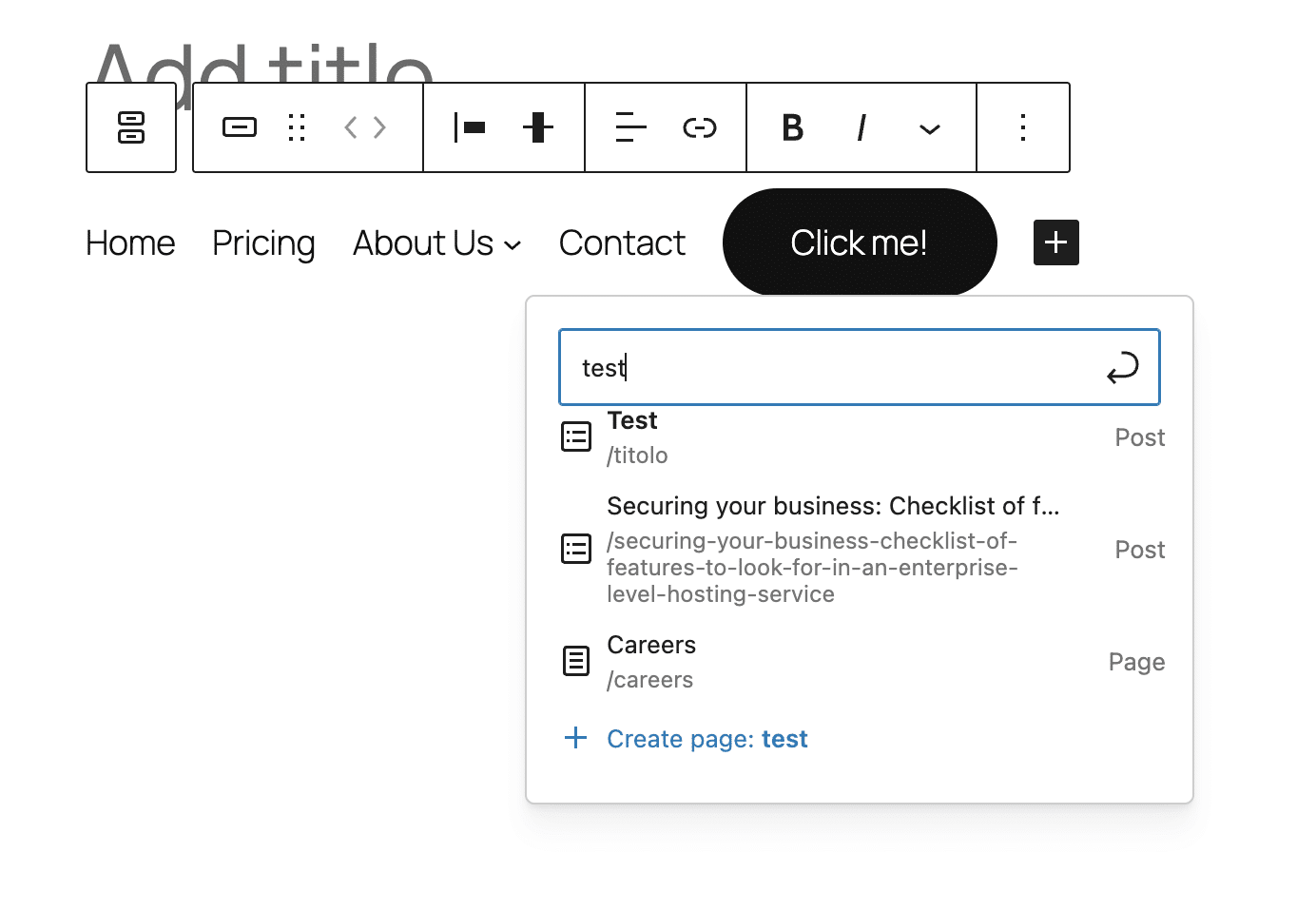Click the submit arrow in search field

point(1123,367)
